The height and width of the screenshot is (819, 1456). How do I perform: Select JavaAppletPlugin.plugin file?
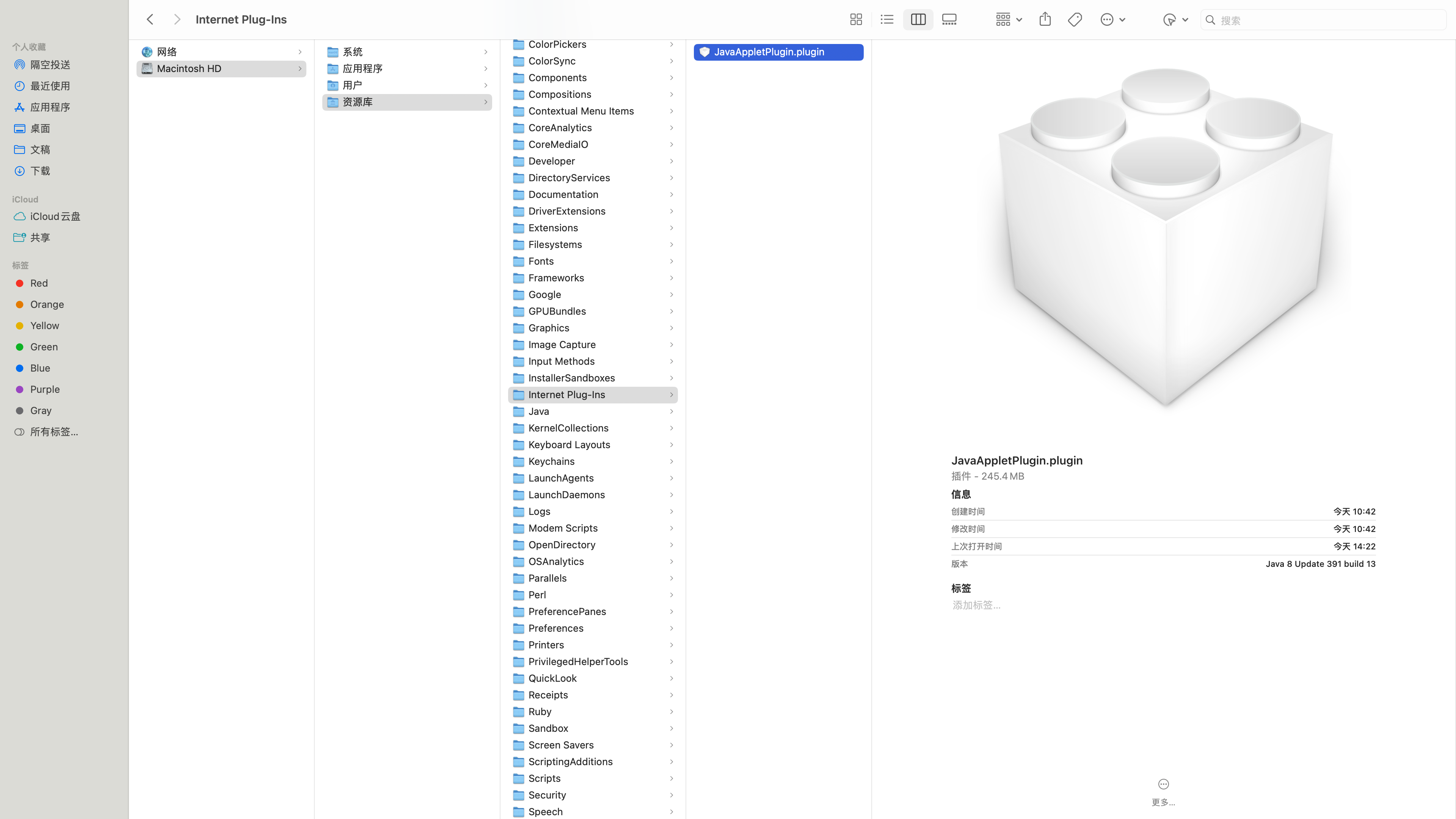[x=778, y=52]
